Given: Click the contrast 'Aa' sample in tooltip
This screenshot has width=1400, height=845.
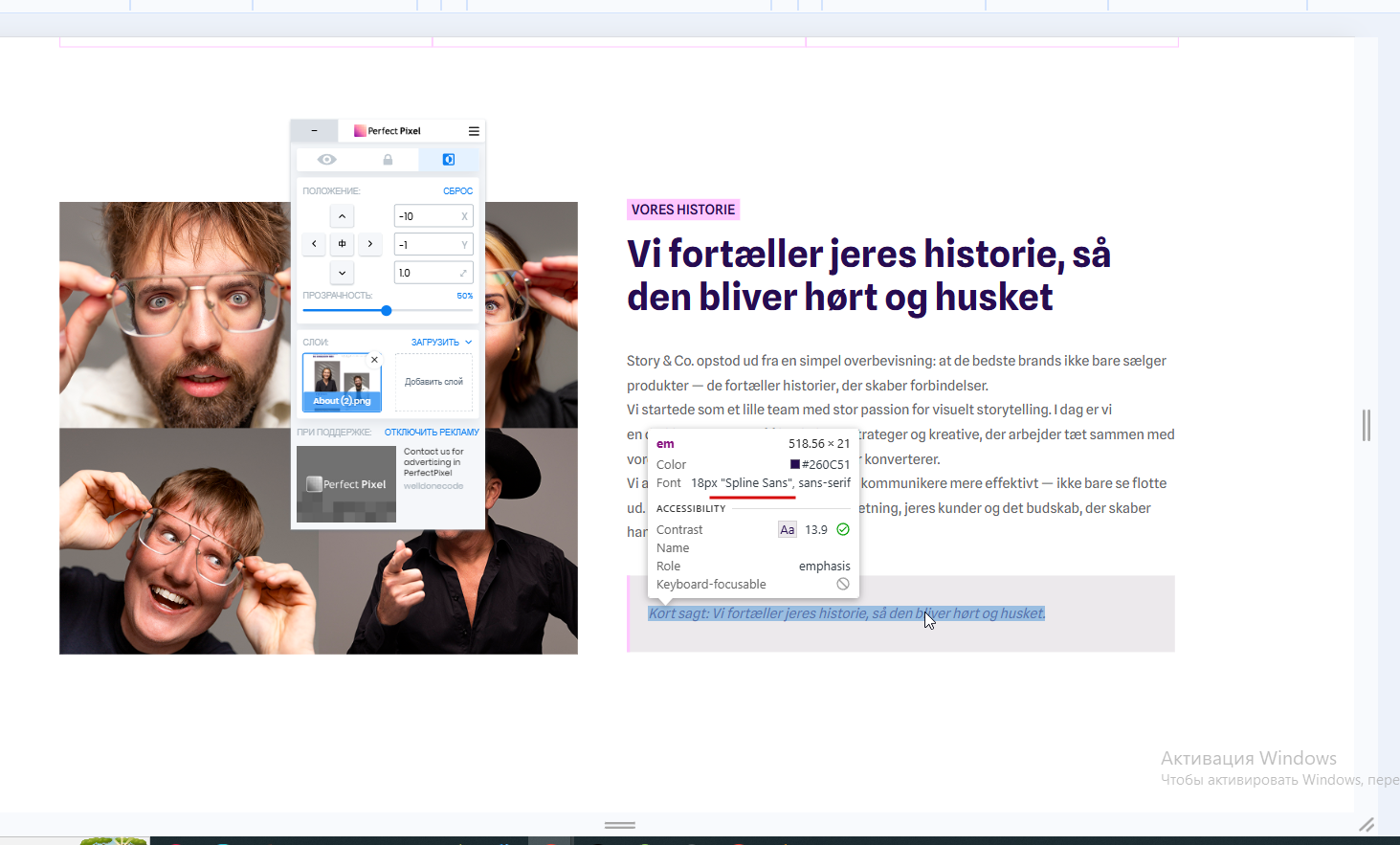Looking at the screenshot, I should 788,529.
